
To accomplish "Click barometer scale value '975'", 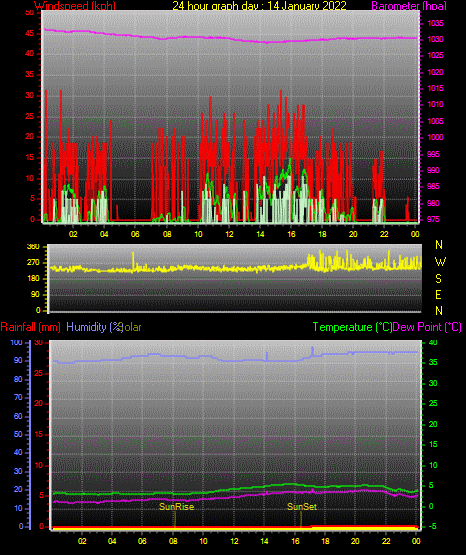I will [x=433, y=219].
